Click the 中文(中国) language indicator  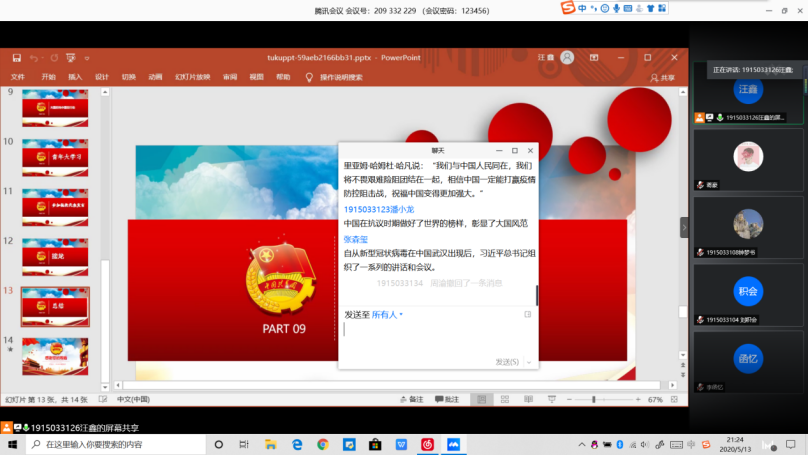coord(133,399)
